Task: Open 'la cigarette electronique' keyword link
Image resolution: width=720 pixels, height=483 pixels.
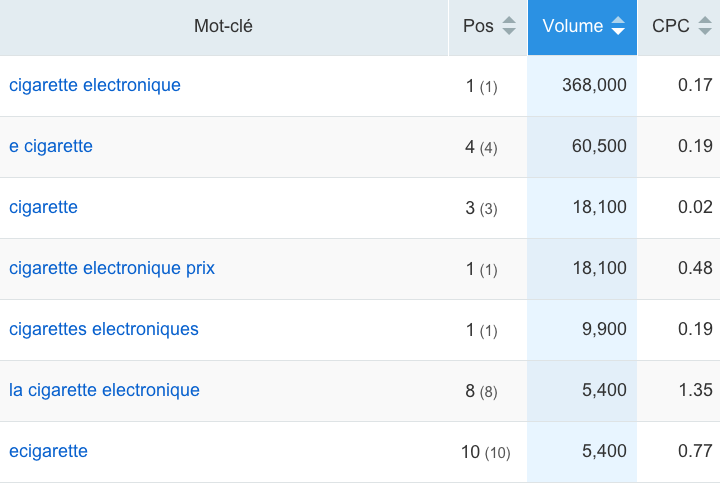Action: [104, 390]
